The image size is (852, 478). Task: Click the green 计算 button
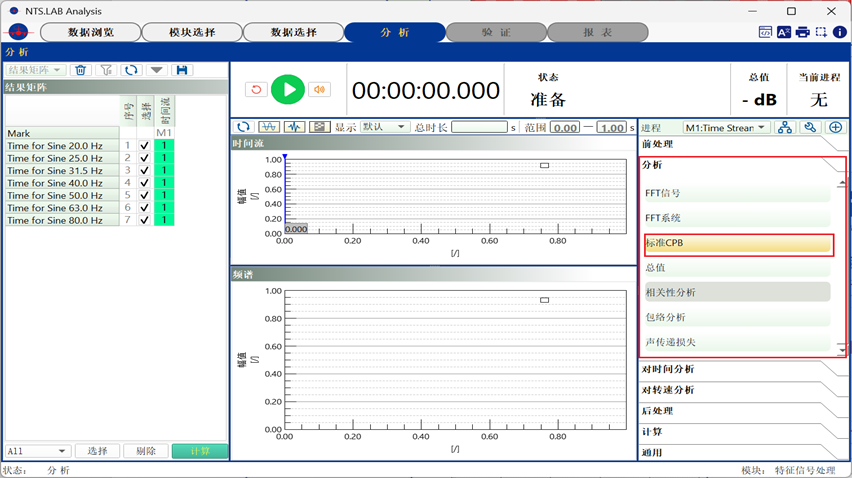tap(199, 451)
